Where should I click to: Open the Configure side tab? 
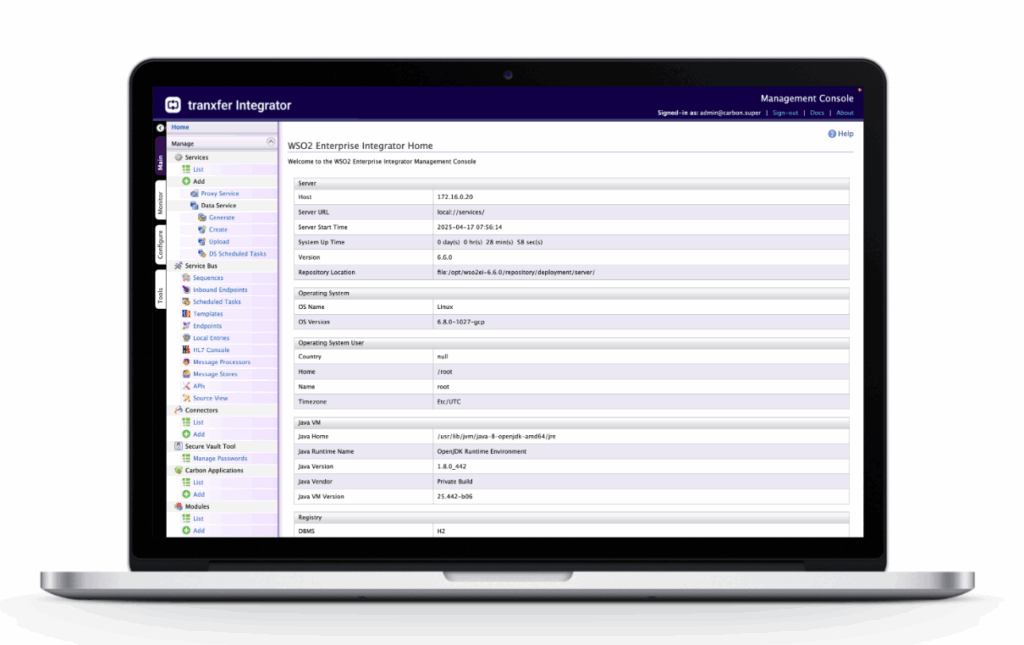click(160, 245)
